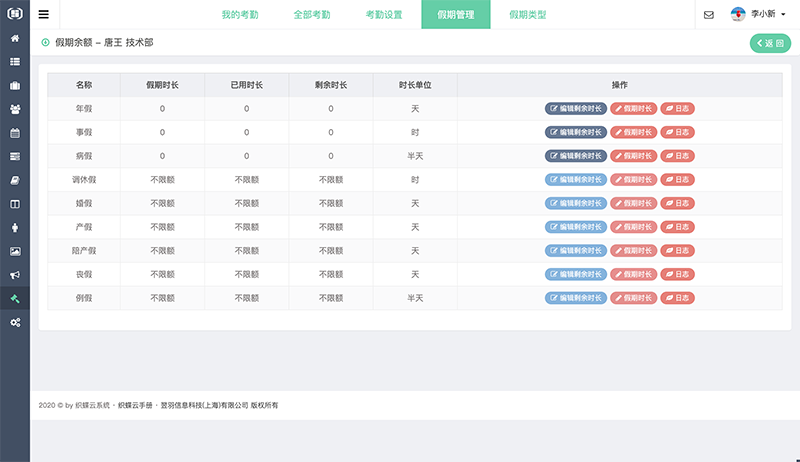
Task: Click 编辑剩余时长 for 年假 row
Action: coord(575,108)
